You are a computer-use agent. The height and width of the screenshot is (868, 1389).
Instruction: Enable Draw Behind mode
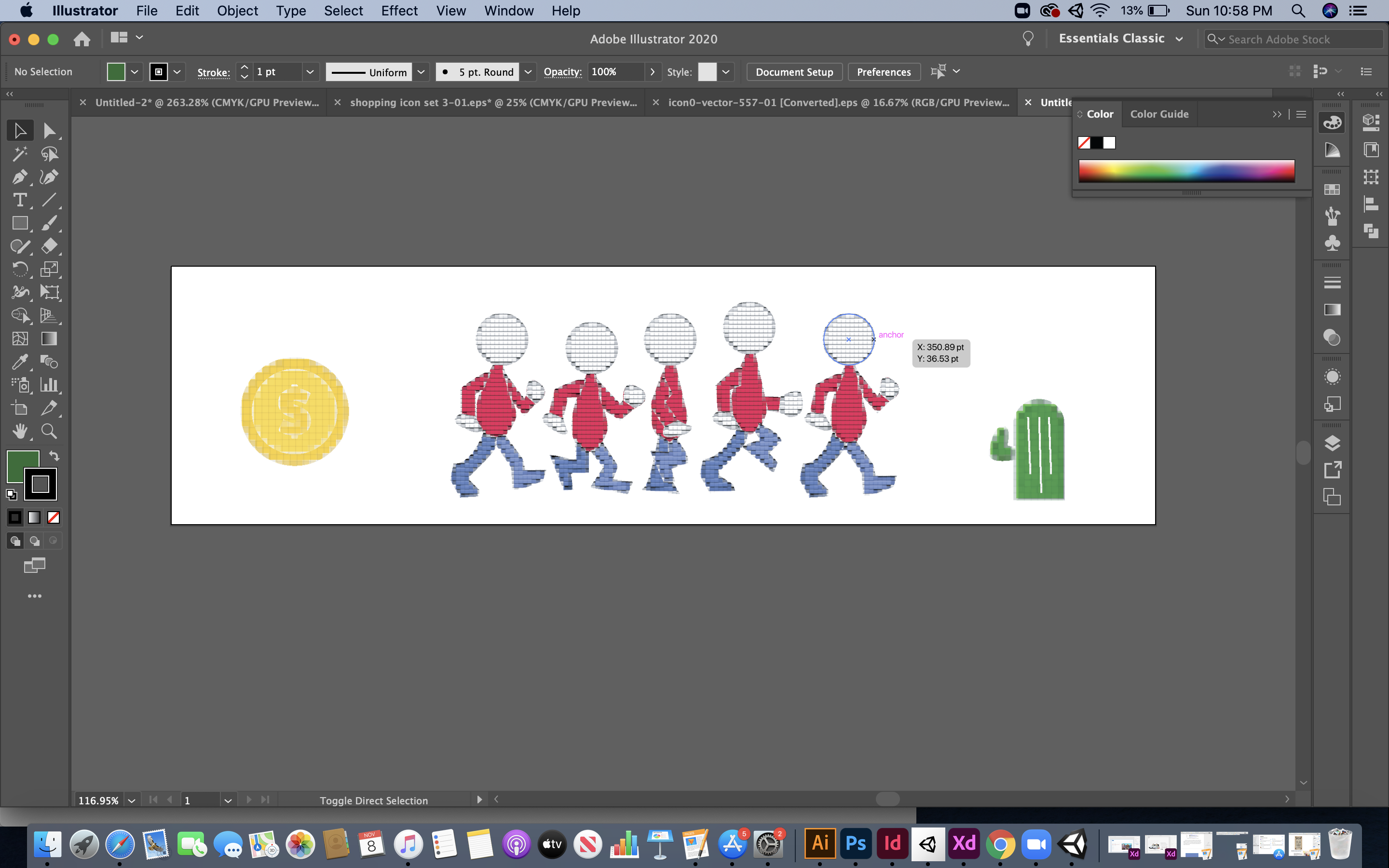pos(34,541)
